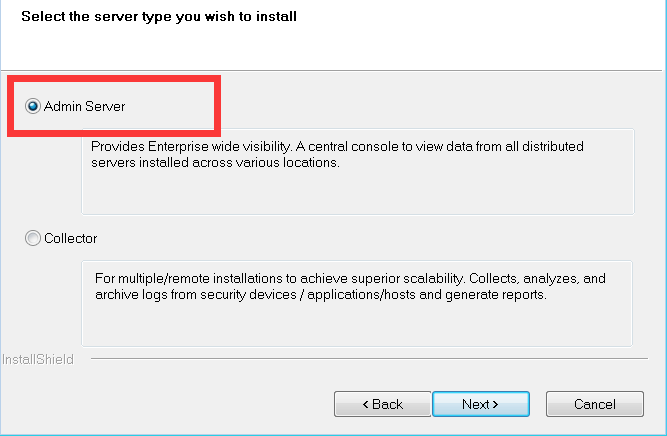Select the Admin Server radio button
Viewport: 667px width, 436px height.
(33, 106)
